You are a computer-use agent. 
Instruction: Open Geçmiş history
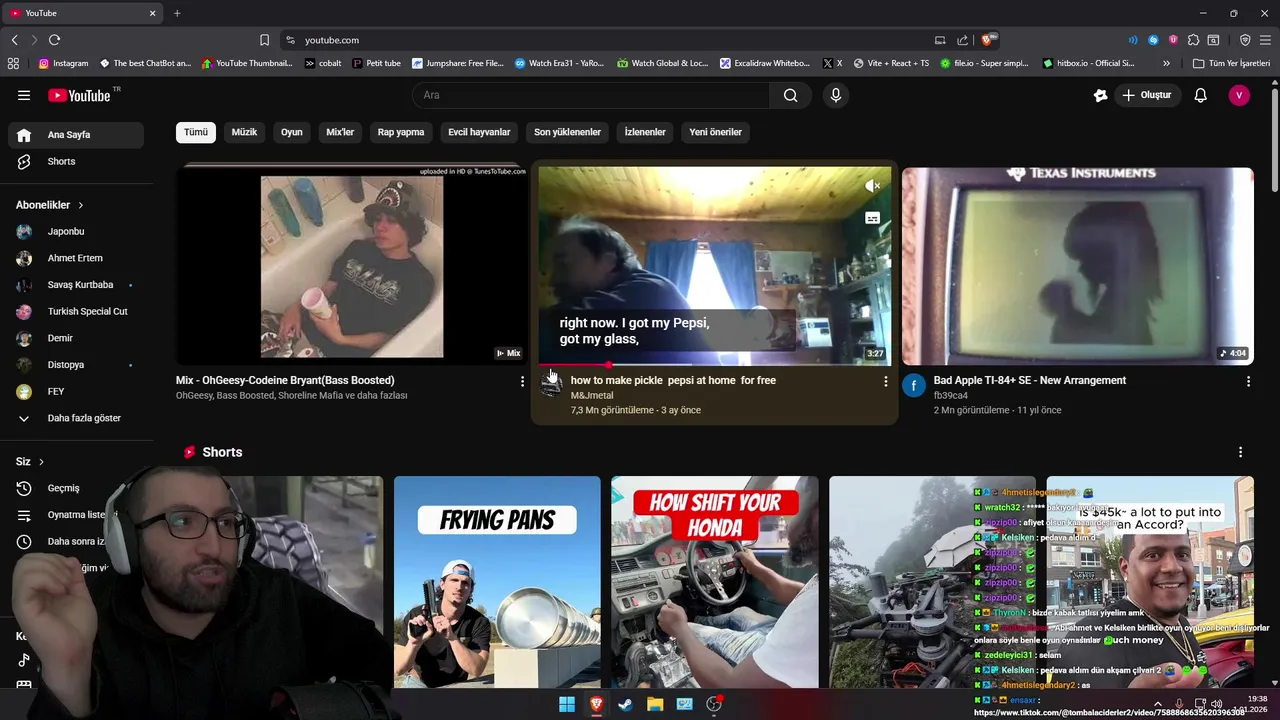pyautogui.click(x=76, y=488)
